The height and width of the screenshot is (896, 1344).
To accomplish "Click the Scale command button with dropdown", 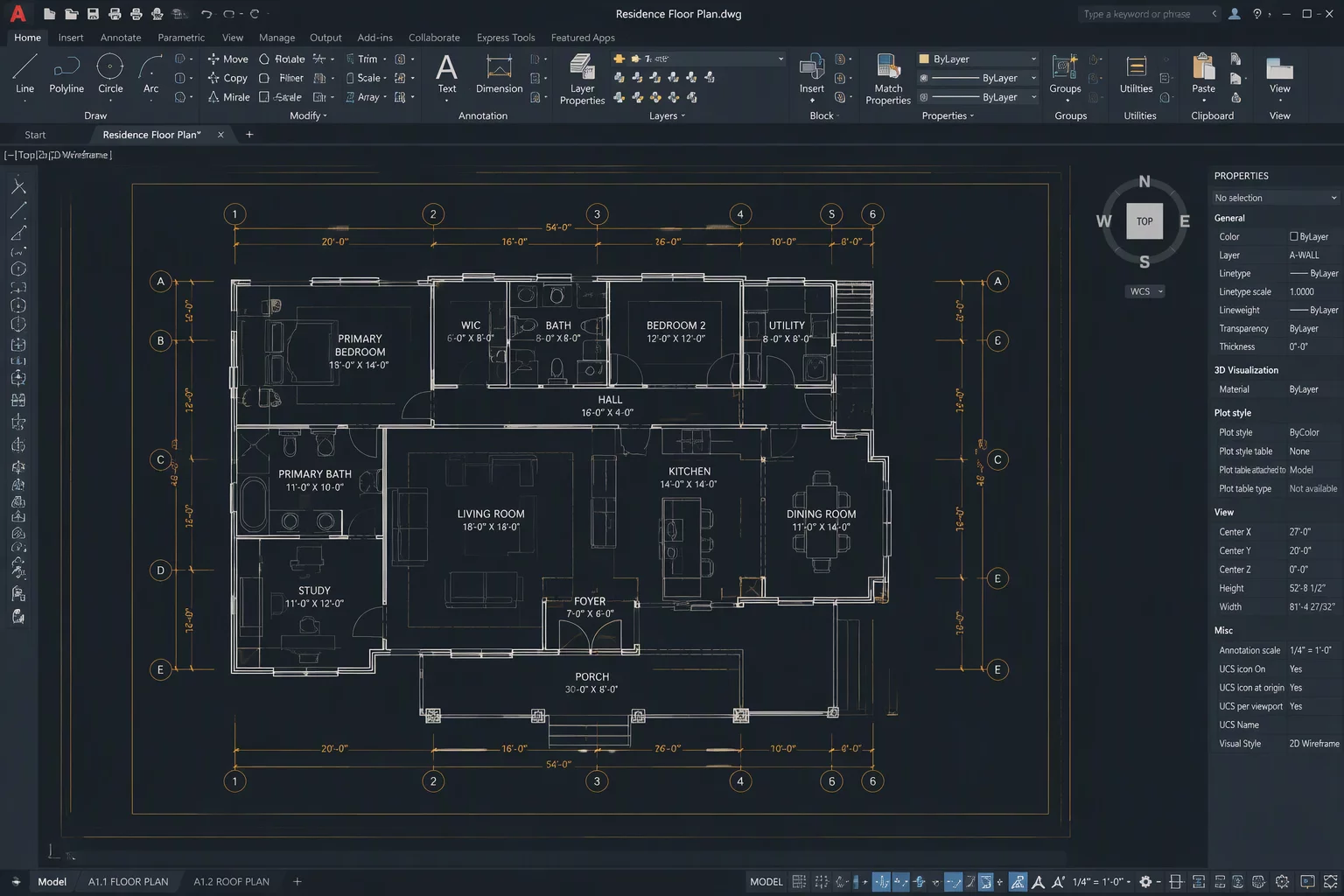I will (x=367, y=78).
